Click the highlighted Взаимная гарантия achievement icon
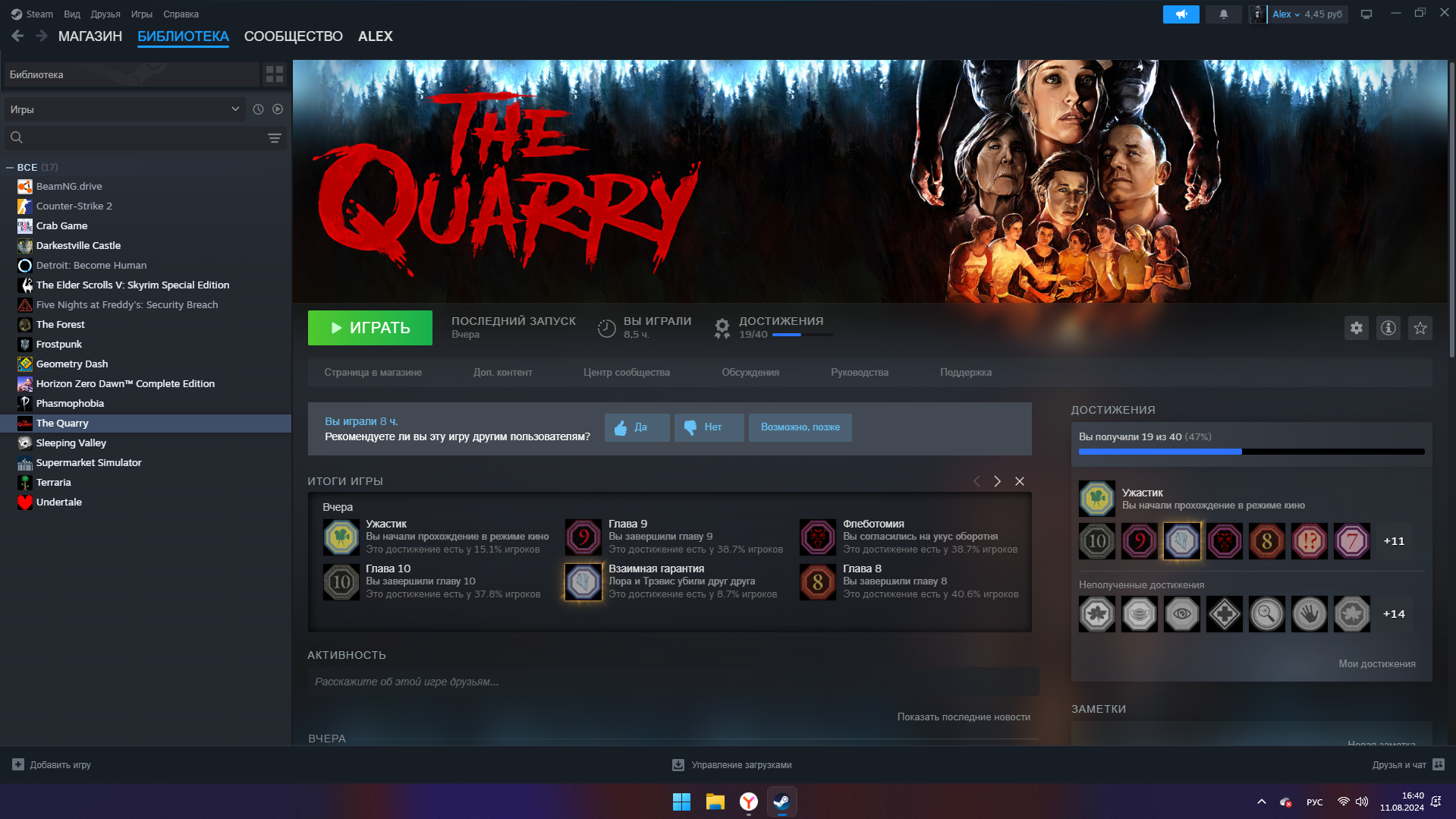Screen dimensions: 1456x819 pos(1181,541)
